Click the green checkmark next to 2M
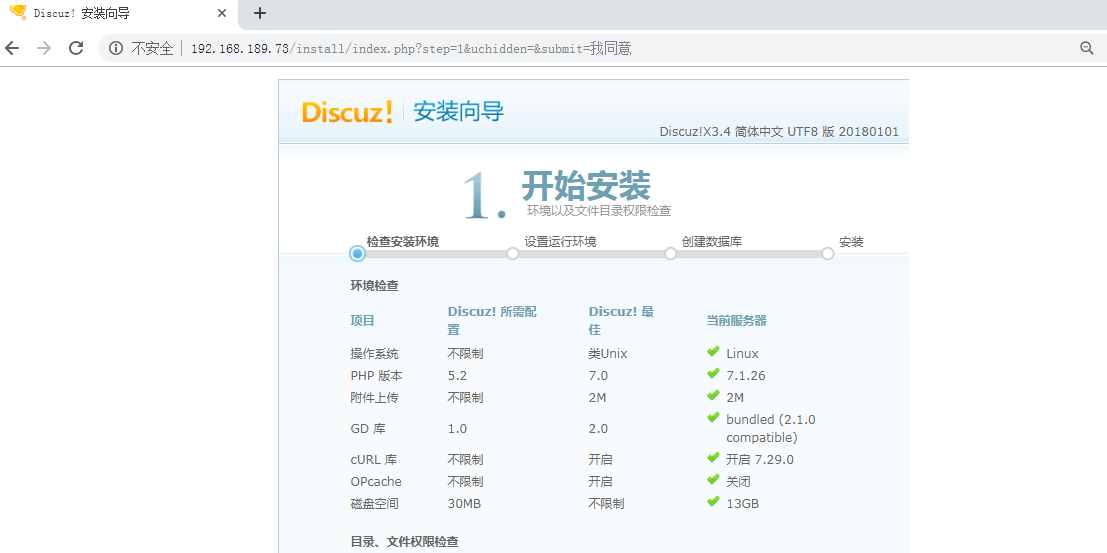1107x553 pixels. [x=713, y=396]
